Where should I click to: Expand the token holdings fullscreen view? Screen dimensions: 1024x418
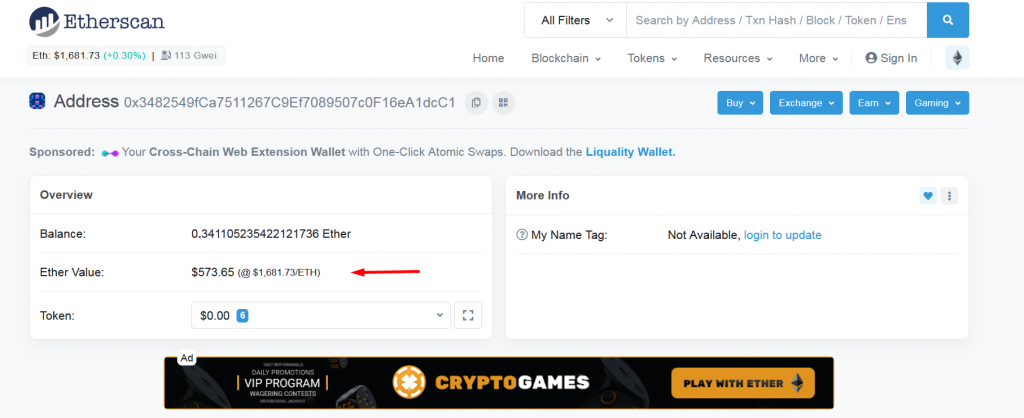click(467, 316)
